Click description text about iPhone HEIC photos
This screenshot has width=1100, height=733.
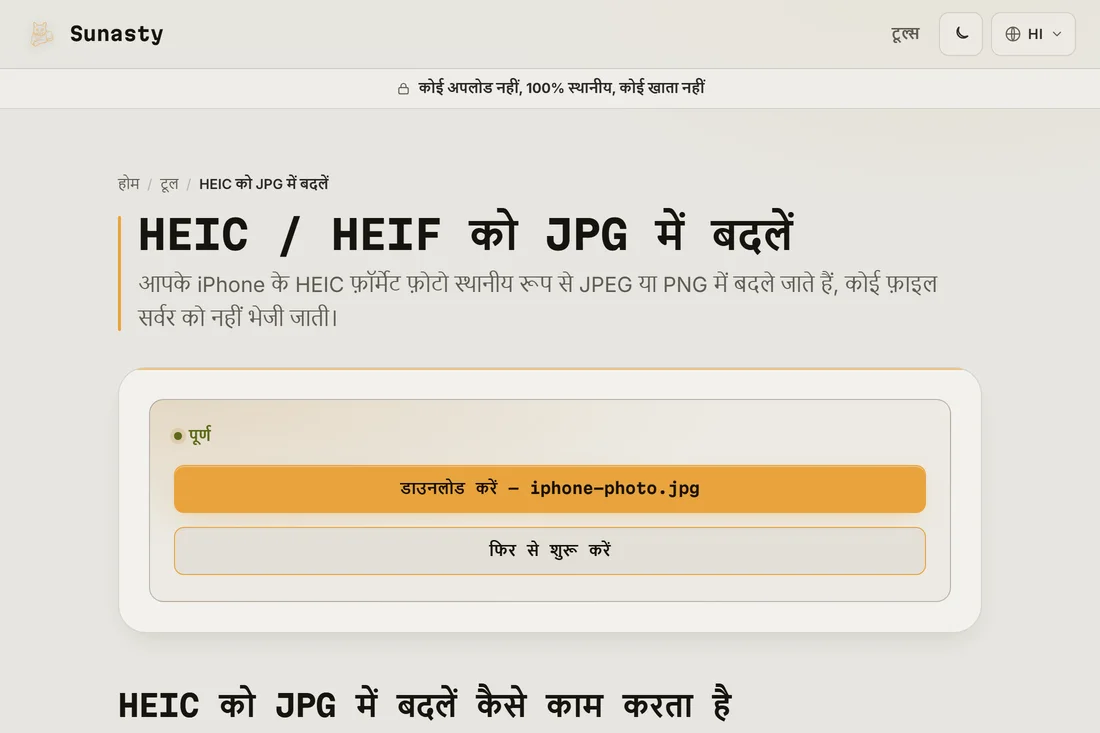[x=537, y=301]
